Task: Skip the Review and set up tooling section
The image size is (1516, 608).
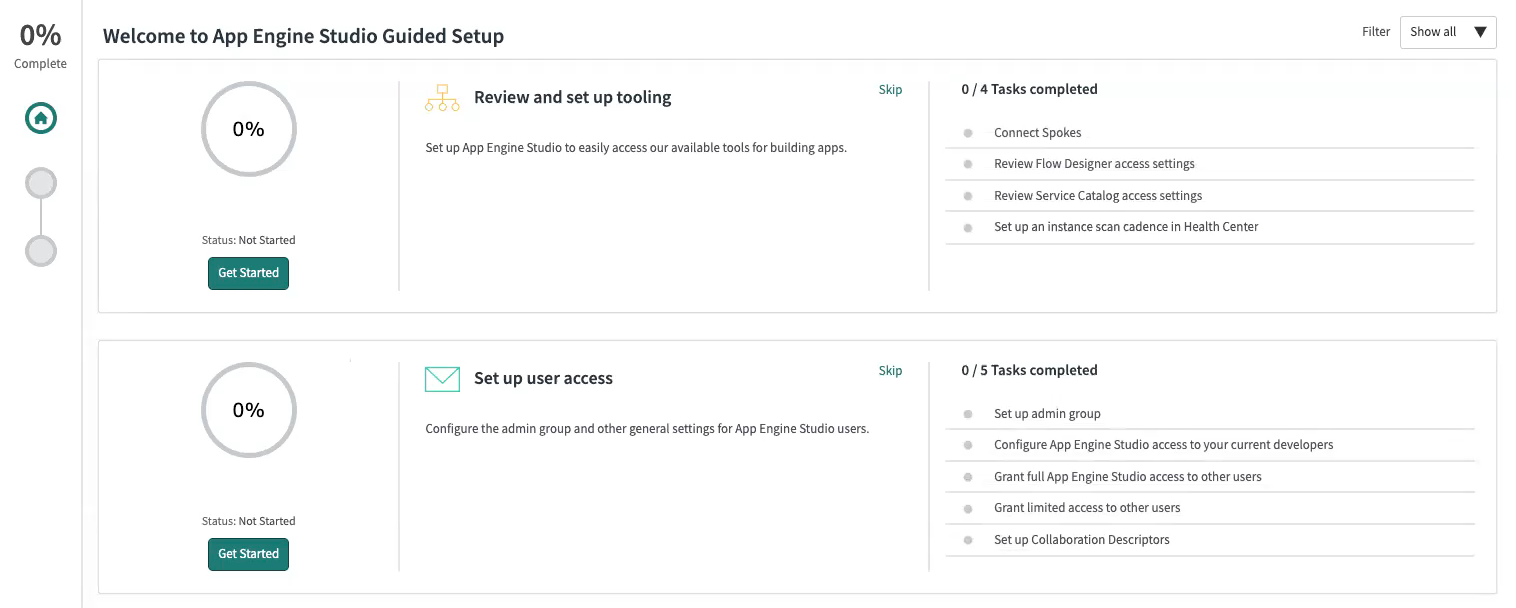Action: coord(890,90)
